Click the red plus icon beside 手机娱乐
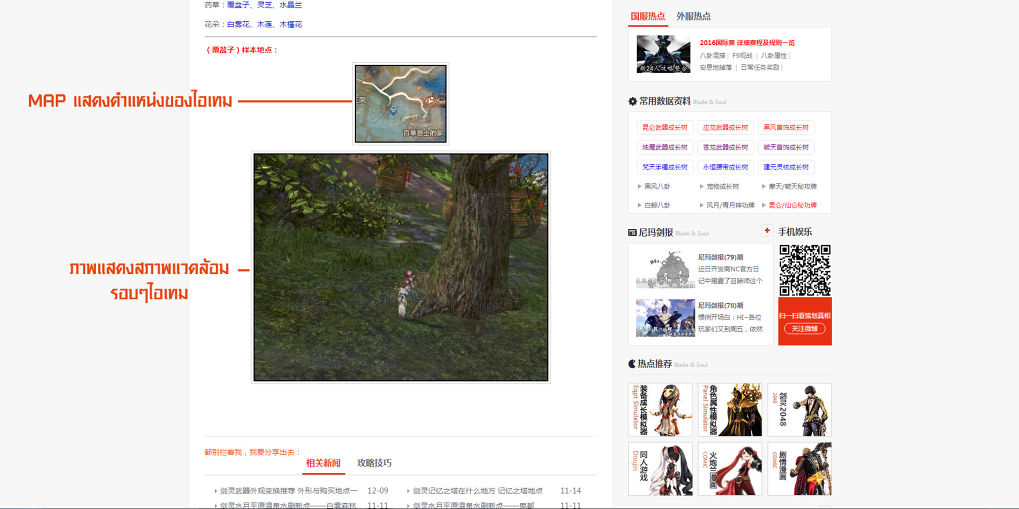 (767, 231)
